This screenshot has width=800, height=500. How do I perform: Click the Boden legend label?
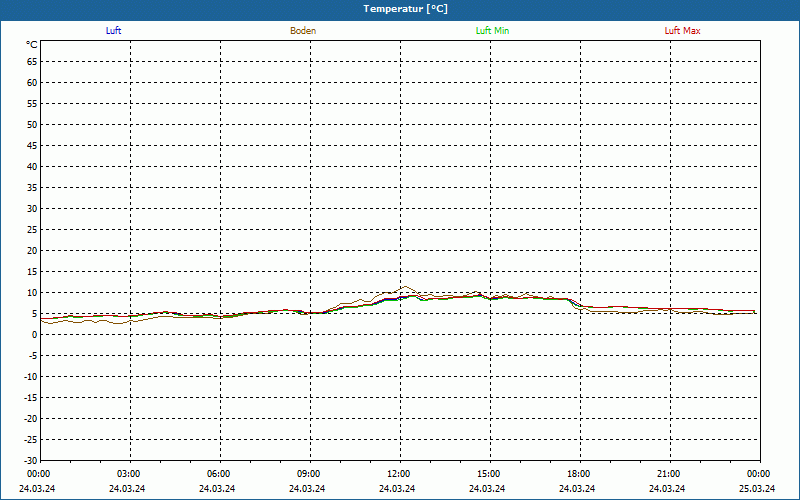pyautogui.click(x=303, y=31)
